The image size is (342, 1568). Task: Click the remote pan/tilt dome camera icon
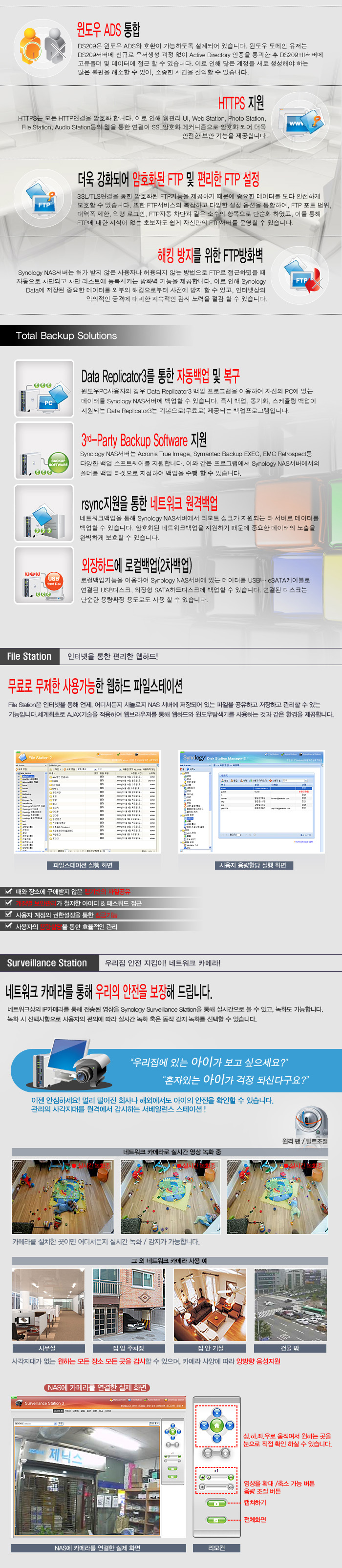[312, 1121]
